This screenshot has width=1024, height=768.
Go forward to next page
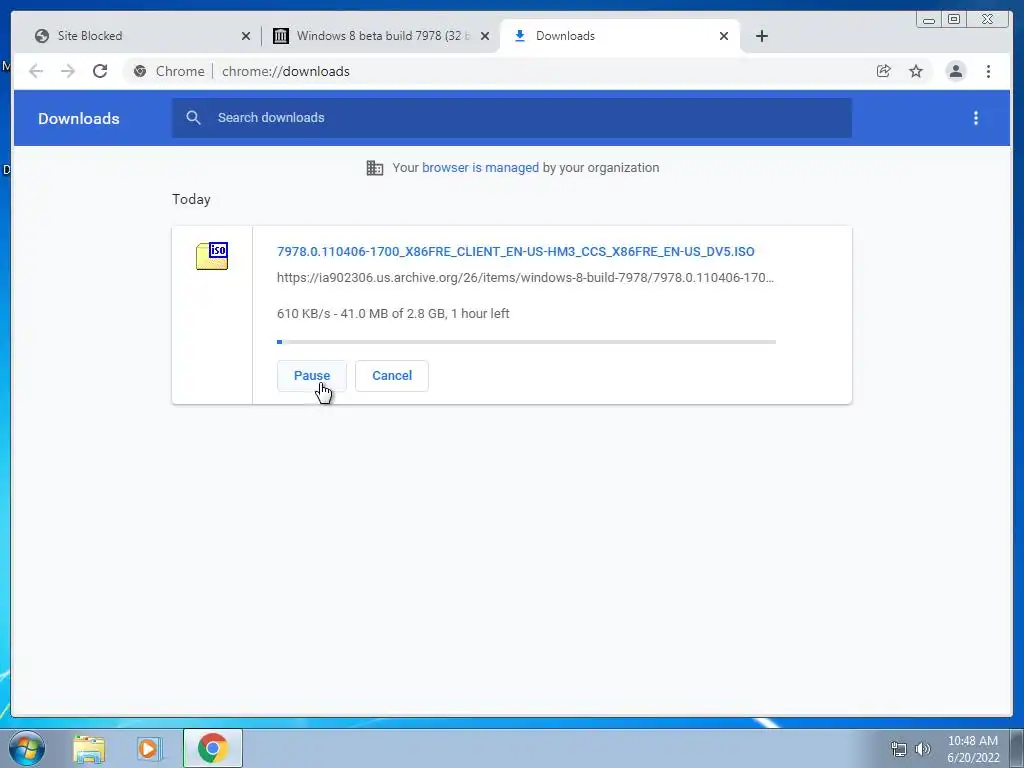point(68,71)
